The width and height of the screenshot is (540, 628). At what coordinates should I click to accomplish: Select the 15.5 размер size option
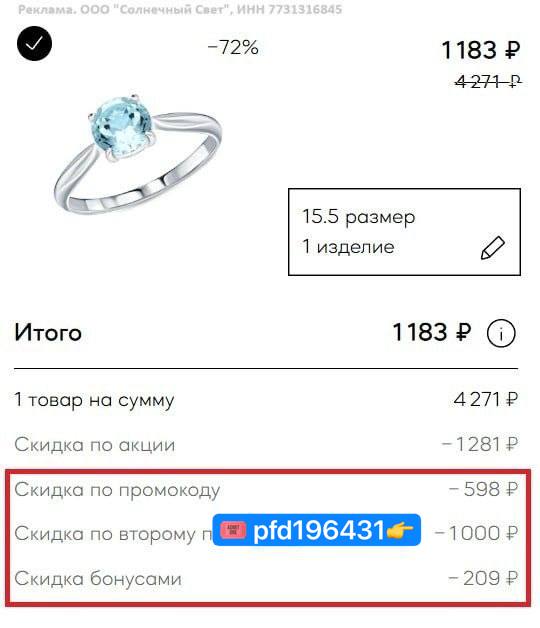[x=359, y=217]
